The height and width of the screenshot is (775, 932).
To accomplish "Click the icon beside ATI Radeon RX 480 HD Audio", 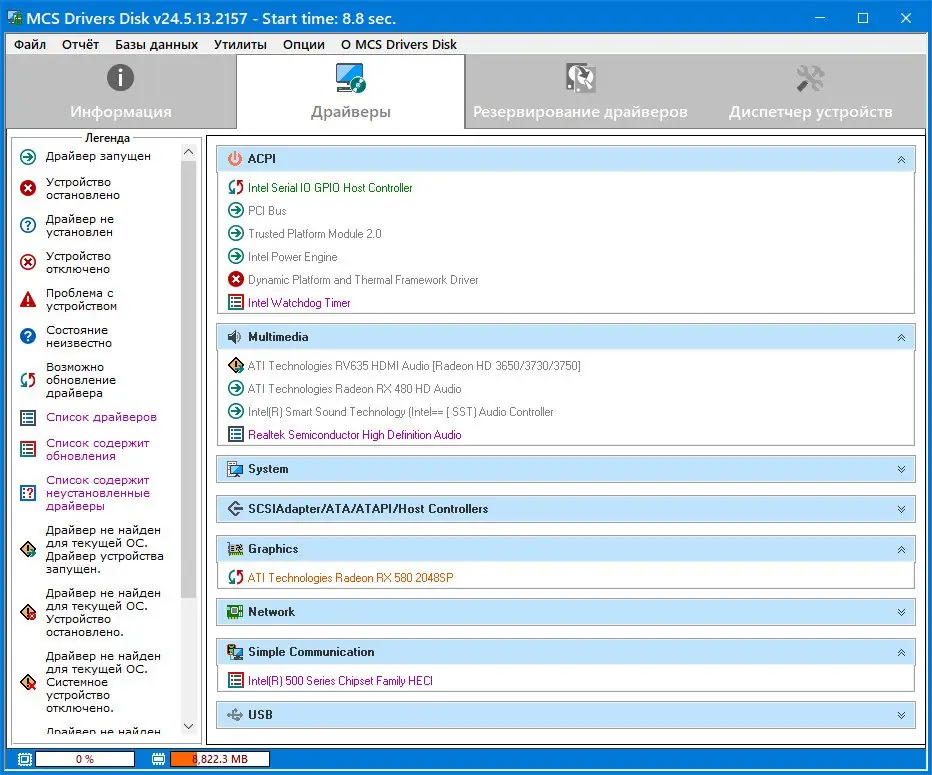I will click(236, 388).
